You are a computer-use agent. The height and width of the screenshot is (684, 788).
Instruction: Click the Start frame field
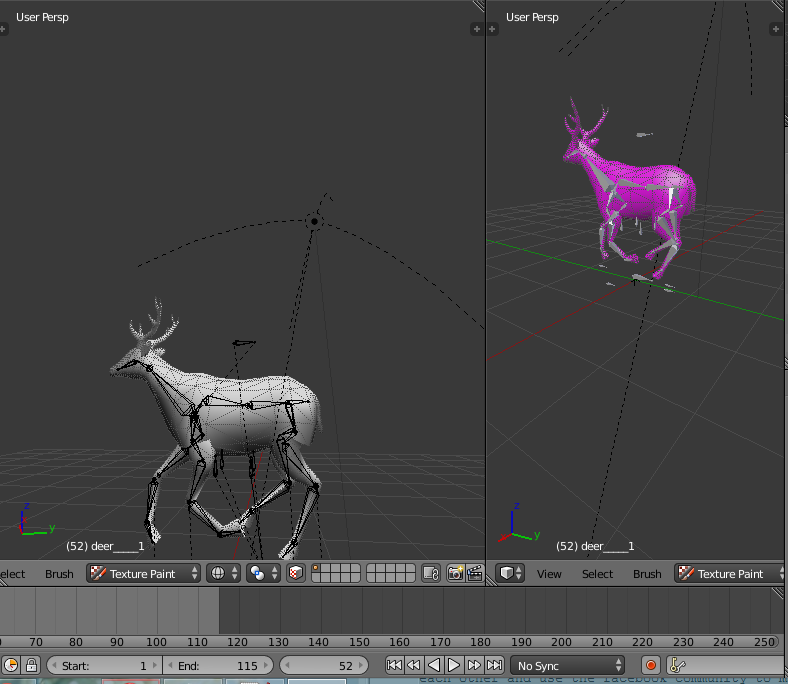point(104,665)
